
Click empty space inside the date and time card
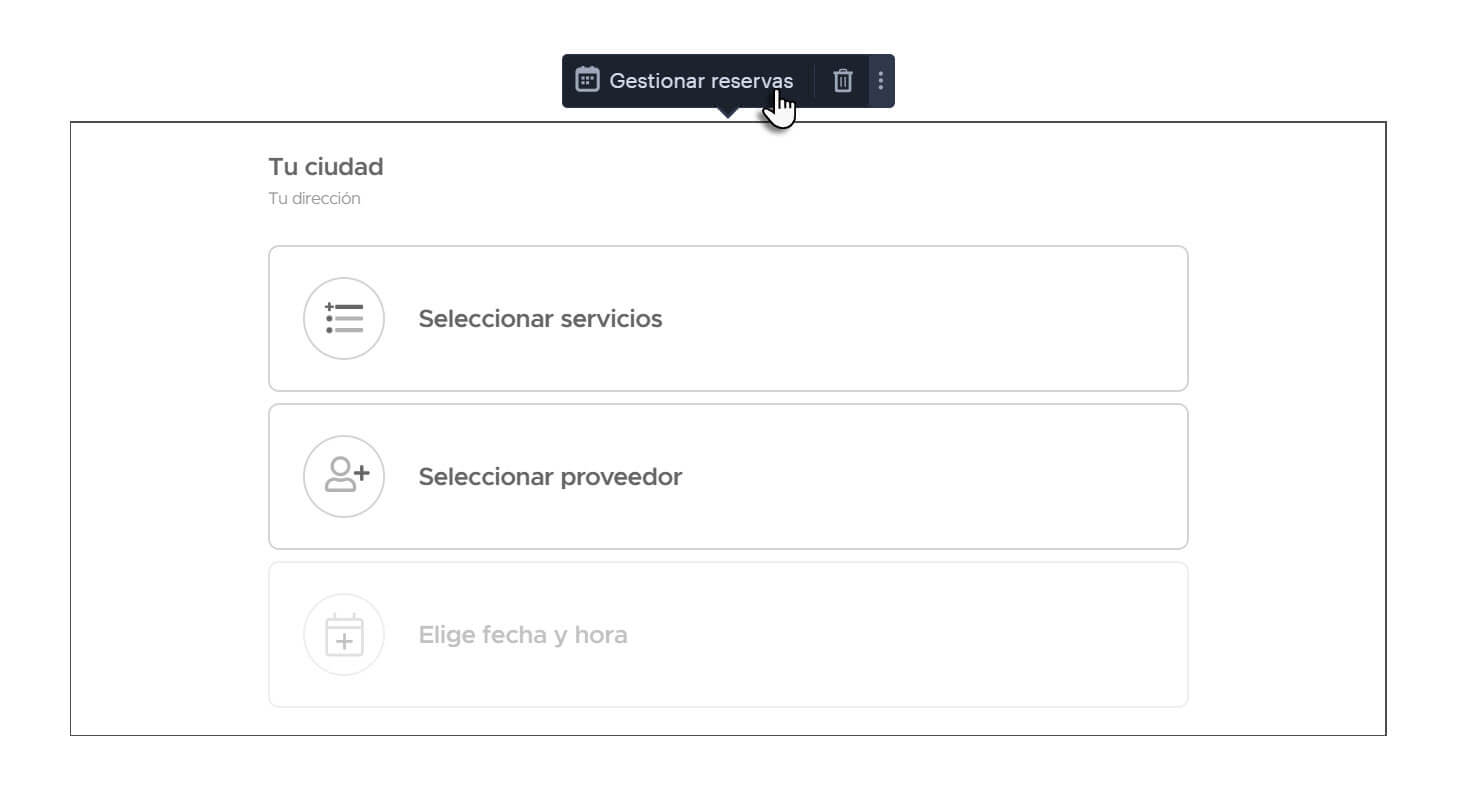click(900, 635)
